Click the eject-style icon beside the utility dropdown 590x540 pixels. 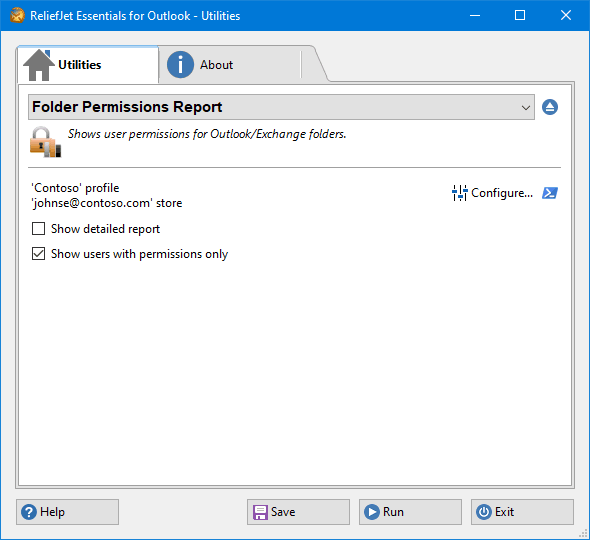tap(550, 107)
